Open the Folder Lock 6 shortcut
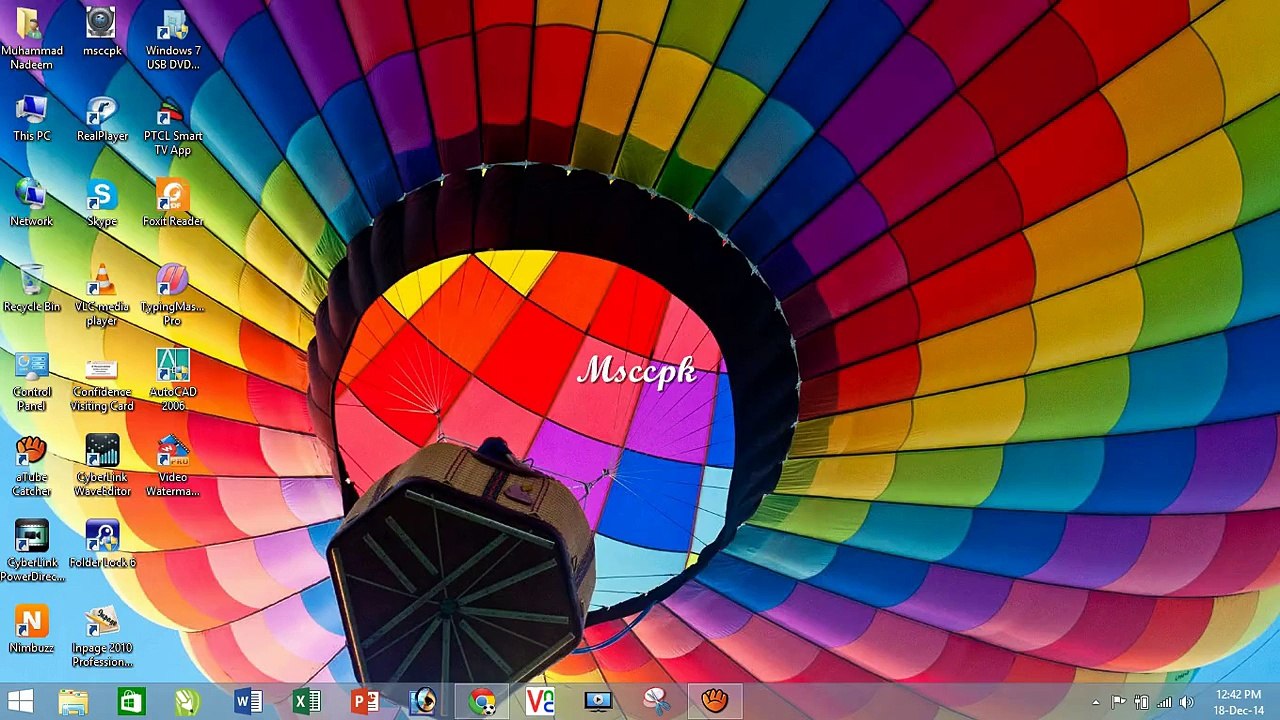Image resolution: width=1280 pixels, height=720 pixels. pyautogui.click(x=102, y=544)
